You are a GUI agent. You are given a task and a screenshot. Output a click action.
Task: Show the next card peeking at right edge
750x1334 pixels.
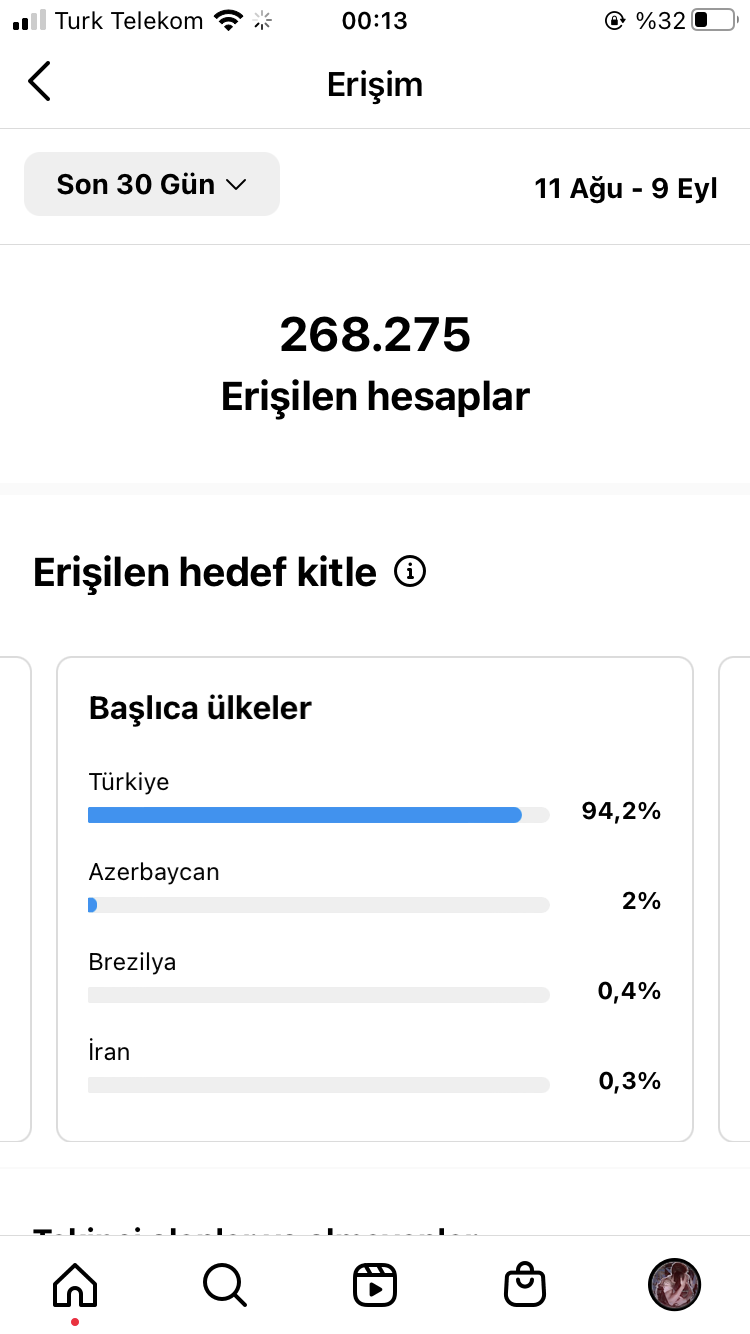[734, 899]
